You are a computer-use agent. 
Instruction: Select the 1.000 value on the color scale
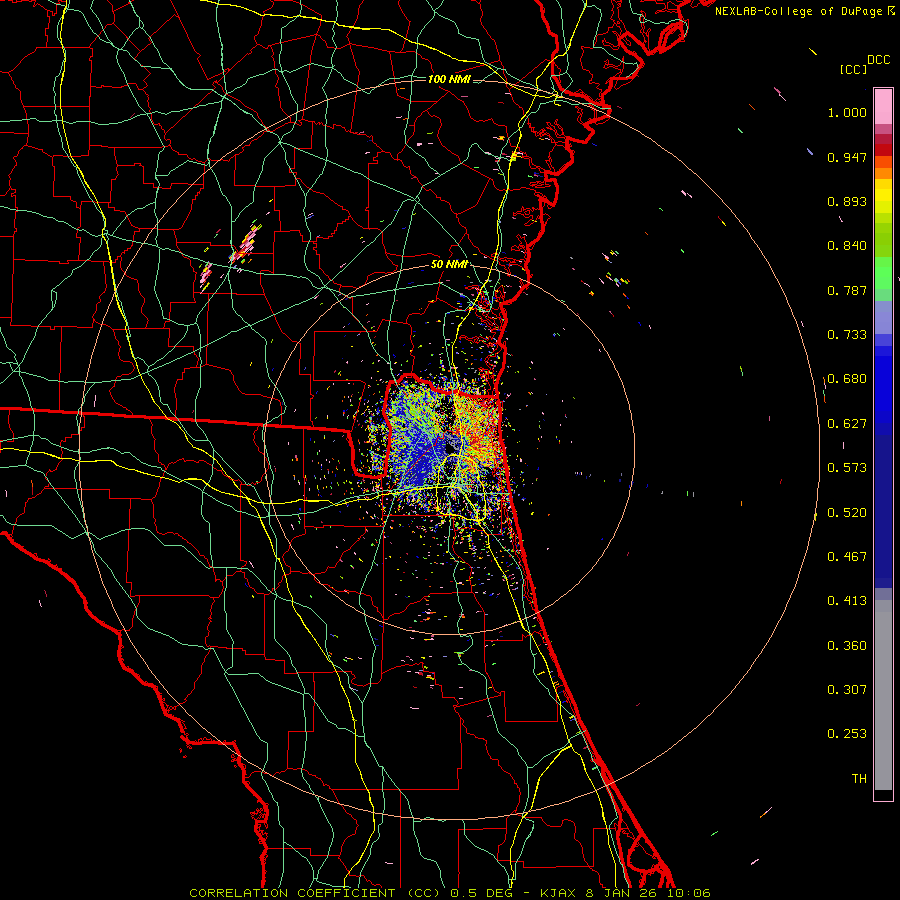[x=847, y=112]
